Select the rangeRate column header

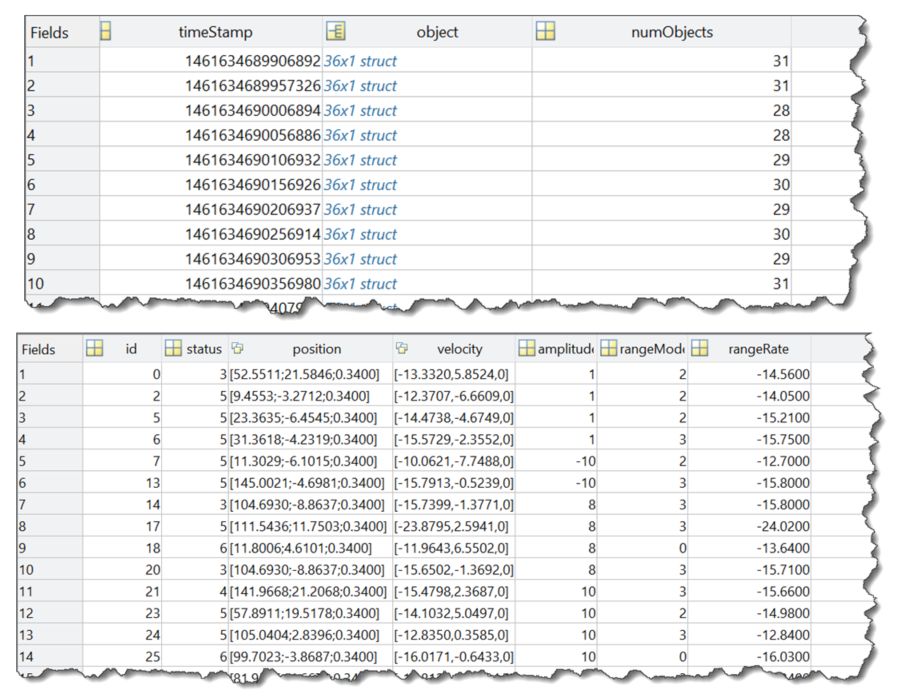(749, 349)
